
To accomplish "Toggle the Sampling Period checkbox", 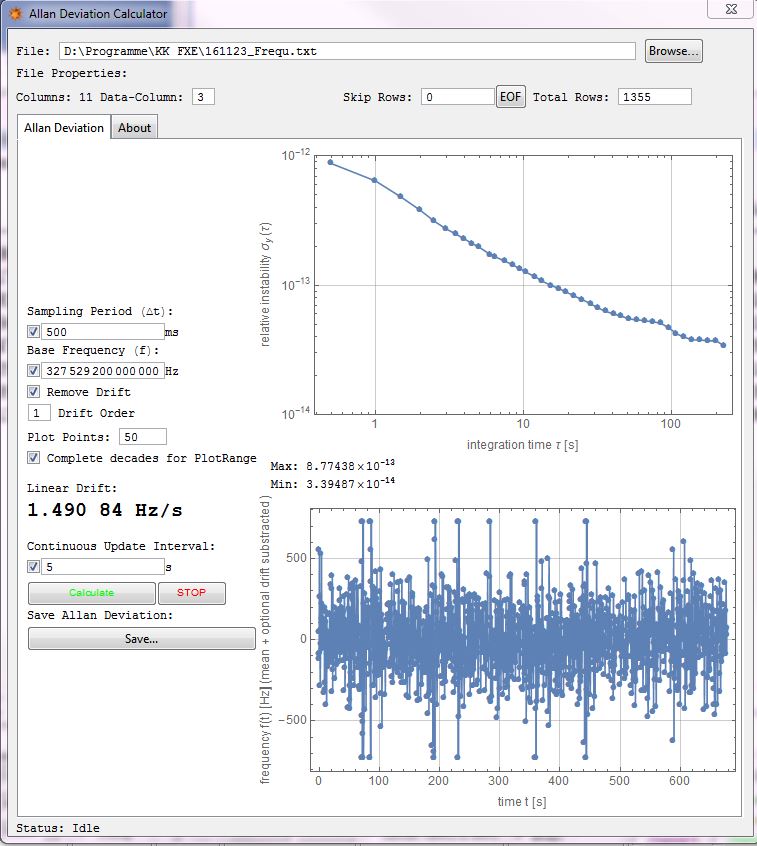I will click(x=33, y=331).
